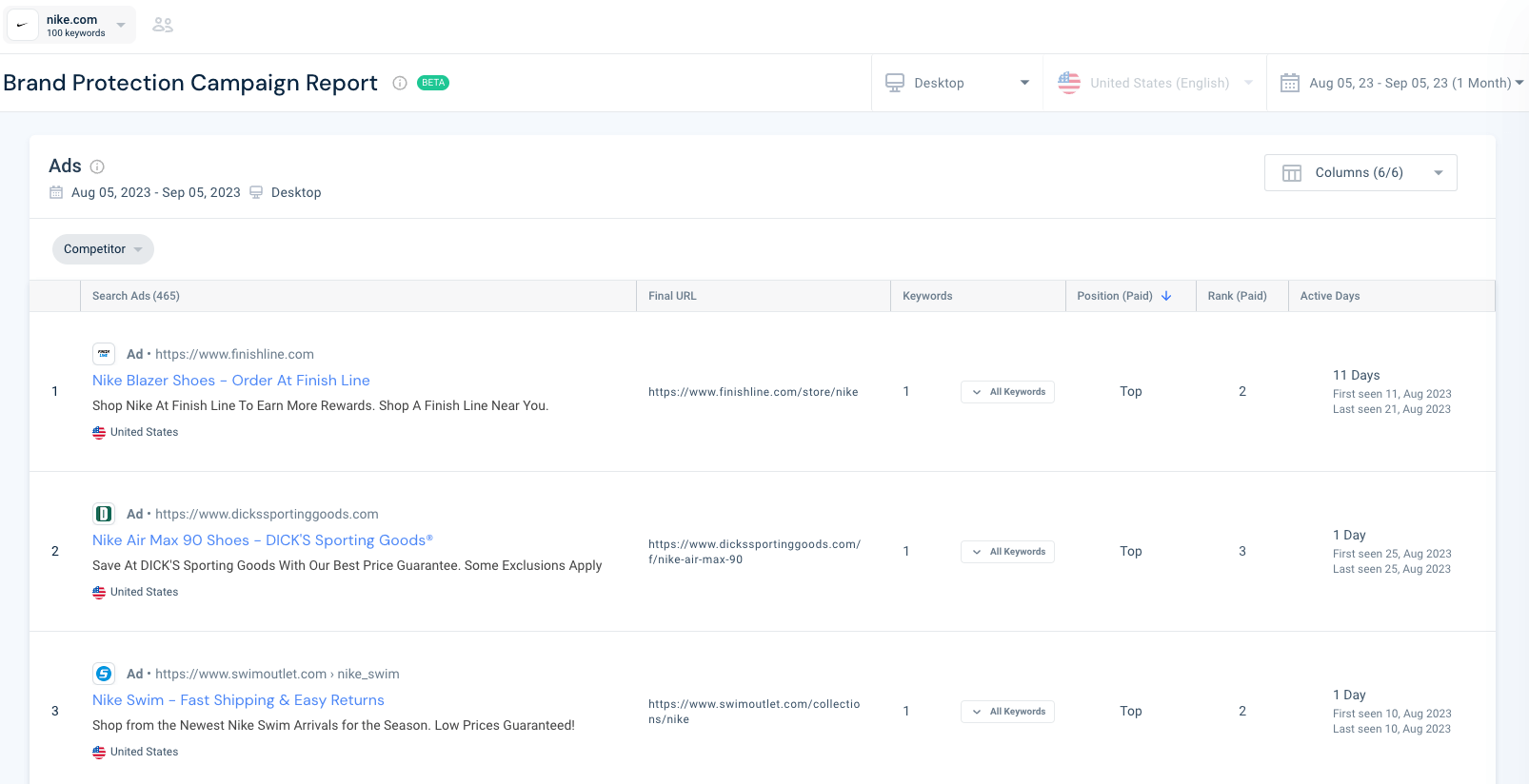Image resolution: width=1529 pixels, height=784 pixels.
Task: Click the calendar icon in date range selector
Action: [1290, 83]
